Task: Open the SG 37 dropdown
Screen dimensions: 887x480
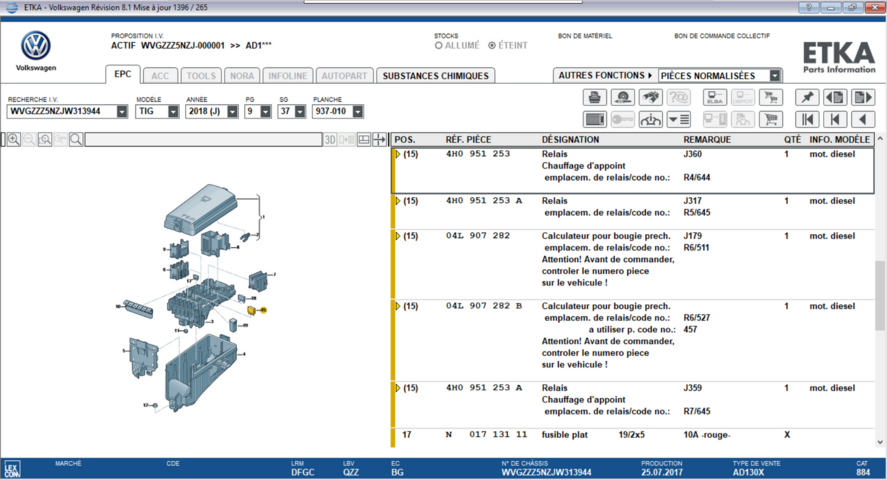Action: (x=300, y=112)
